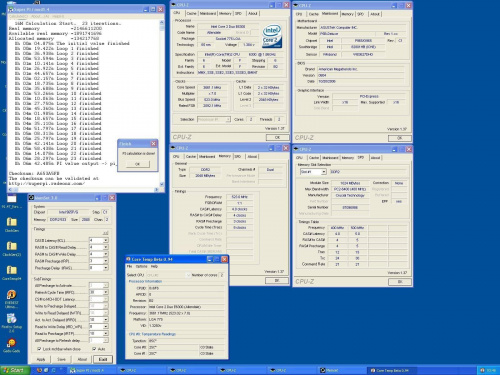Image resolution: width=500 pixels, height=375 pixels.
Task: Click the system tray icon beside the clock
Action: (x=482, y=370)
